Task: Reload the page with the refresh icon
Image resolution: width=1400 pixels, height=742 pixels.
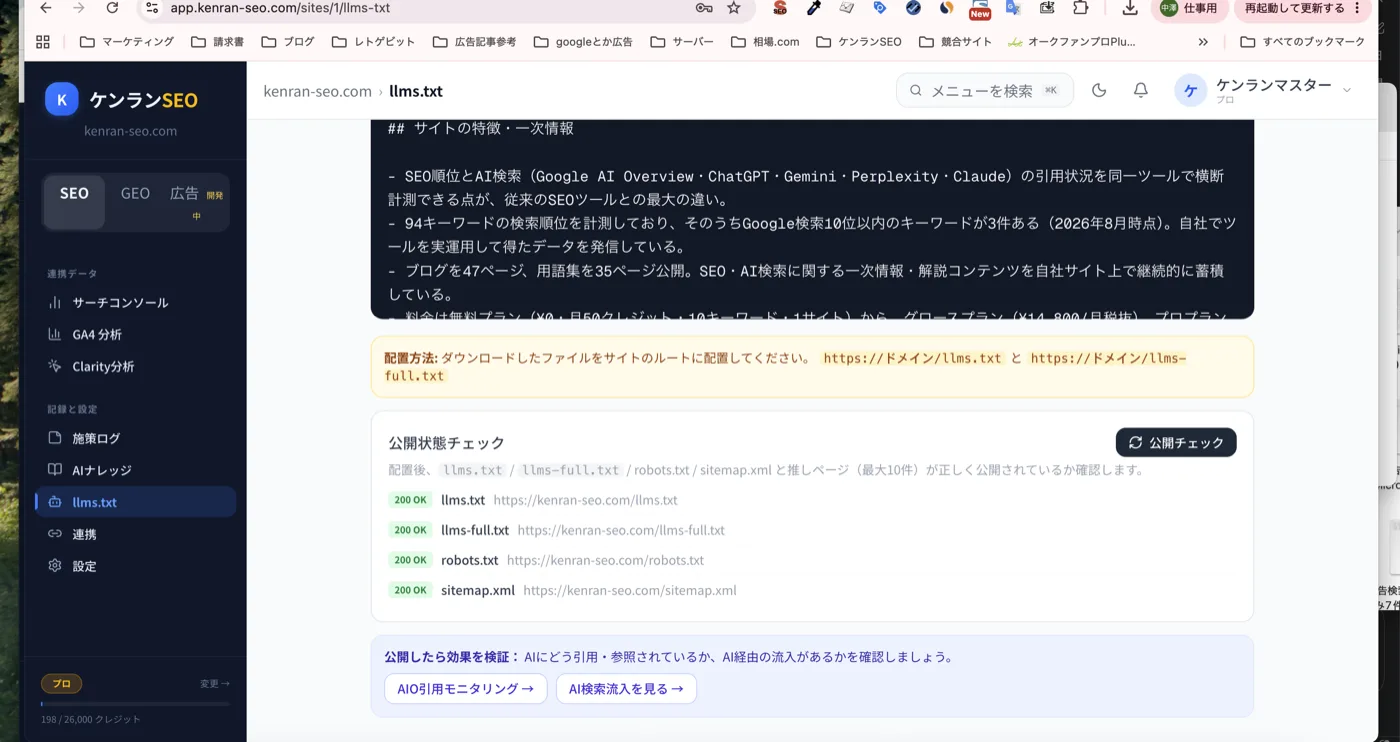Action: point(112,8)
